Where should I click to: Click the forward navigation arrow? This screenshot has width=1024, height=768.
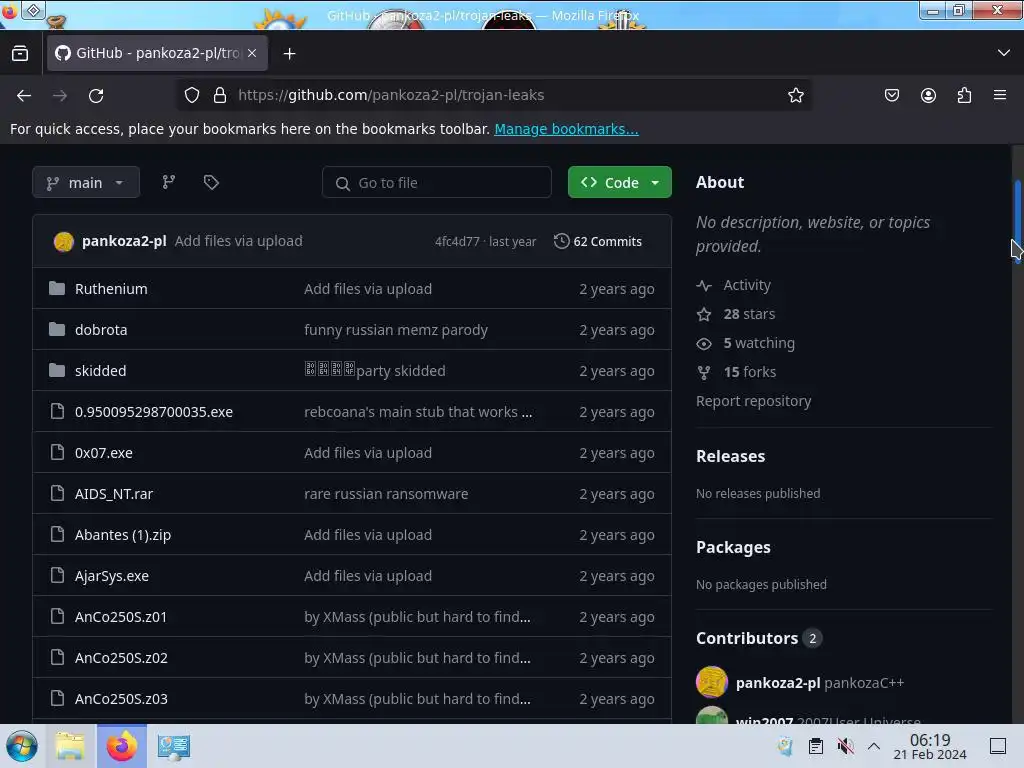[60, 95]
